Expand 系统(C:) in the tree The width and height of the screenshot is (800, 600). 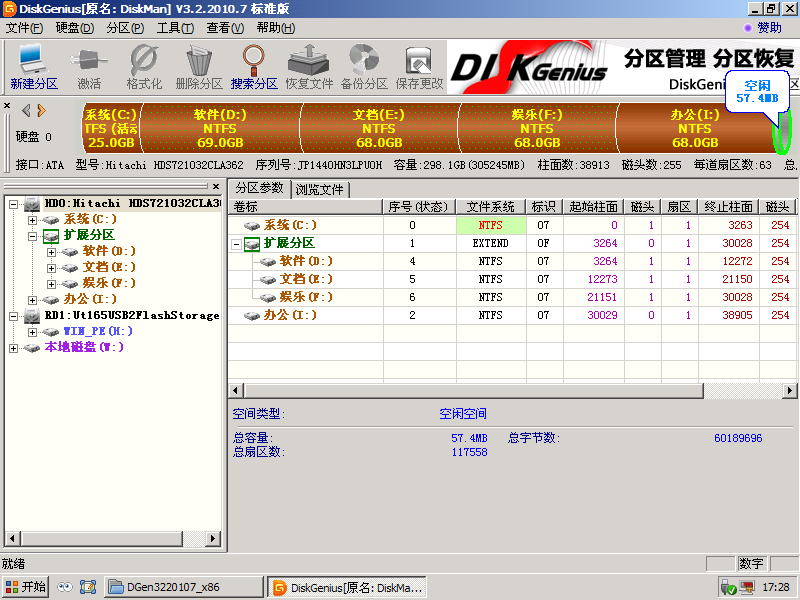[x=32, y=220]
